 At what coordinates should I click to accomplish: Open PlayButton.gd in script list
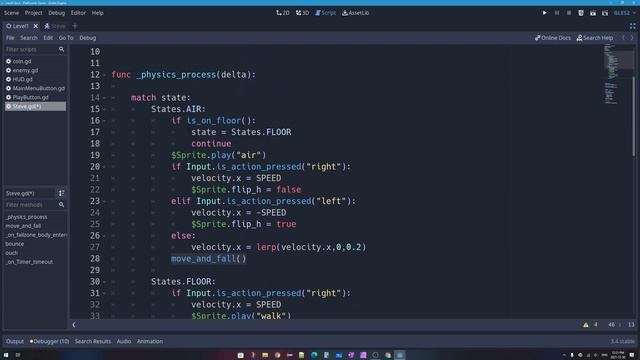tap(35, 97)
